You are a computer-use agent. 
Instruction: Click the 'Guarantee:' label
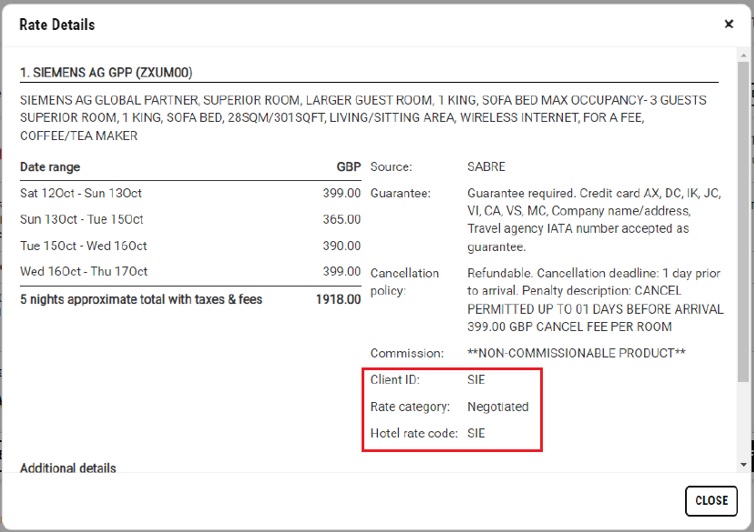click(400, 193)
